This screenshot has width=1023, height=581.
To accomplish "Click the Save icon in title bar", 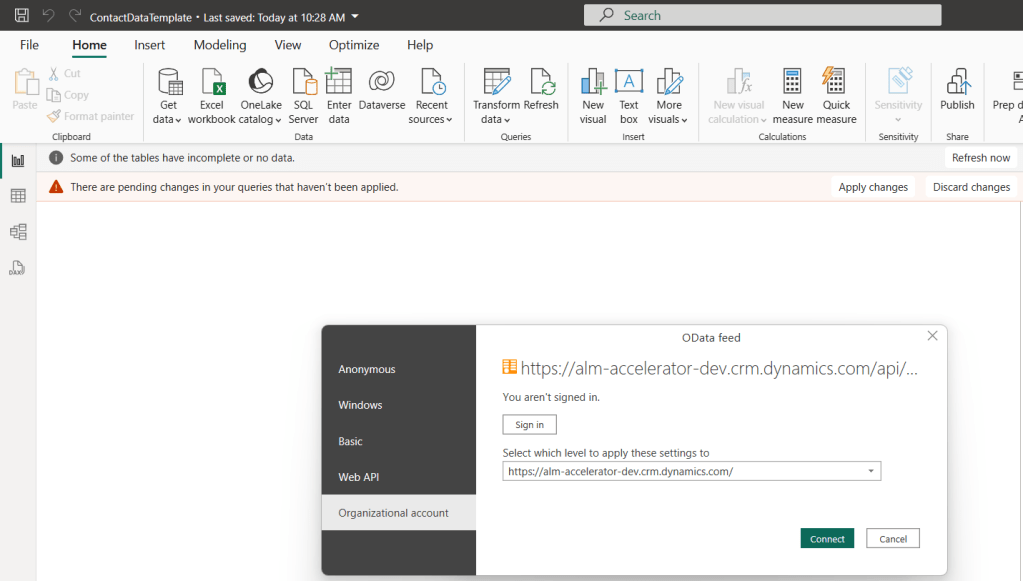I will point(21,16).
